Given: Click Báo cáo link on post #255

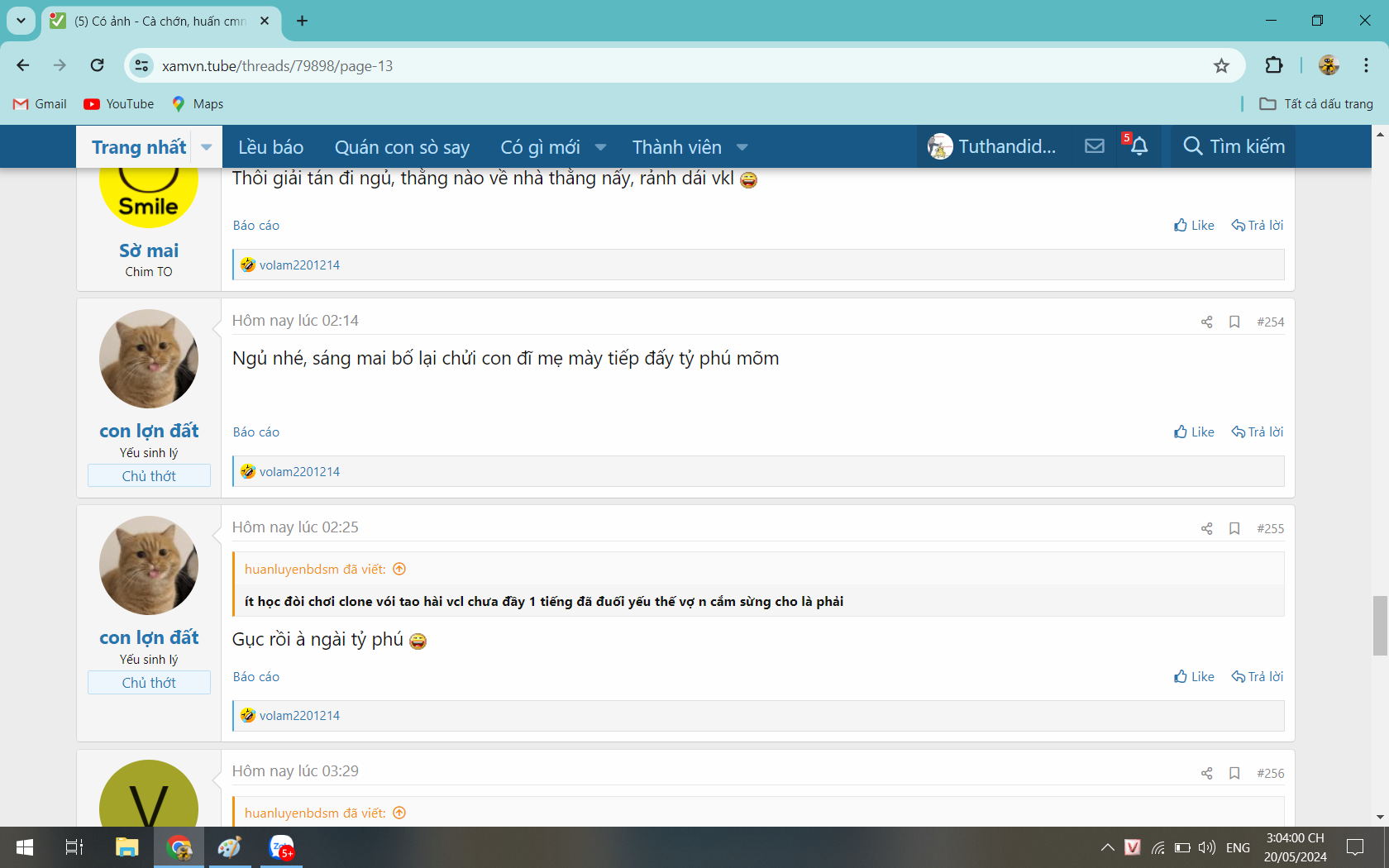Looking at the screenshot, I should (x=255, y=677).
